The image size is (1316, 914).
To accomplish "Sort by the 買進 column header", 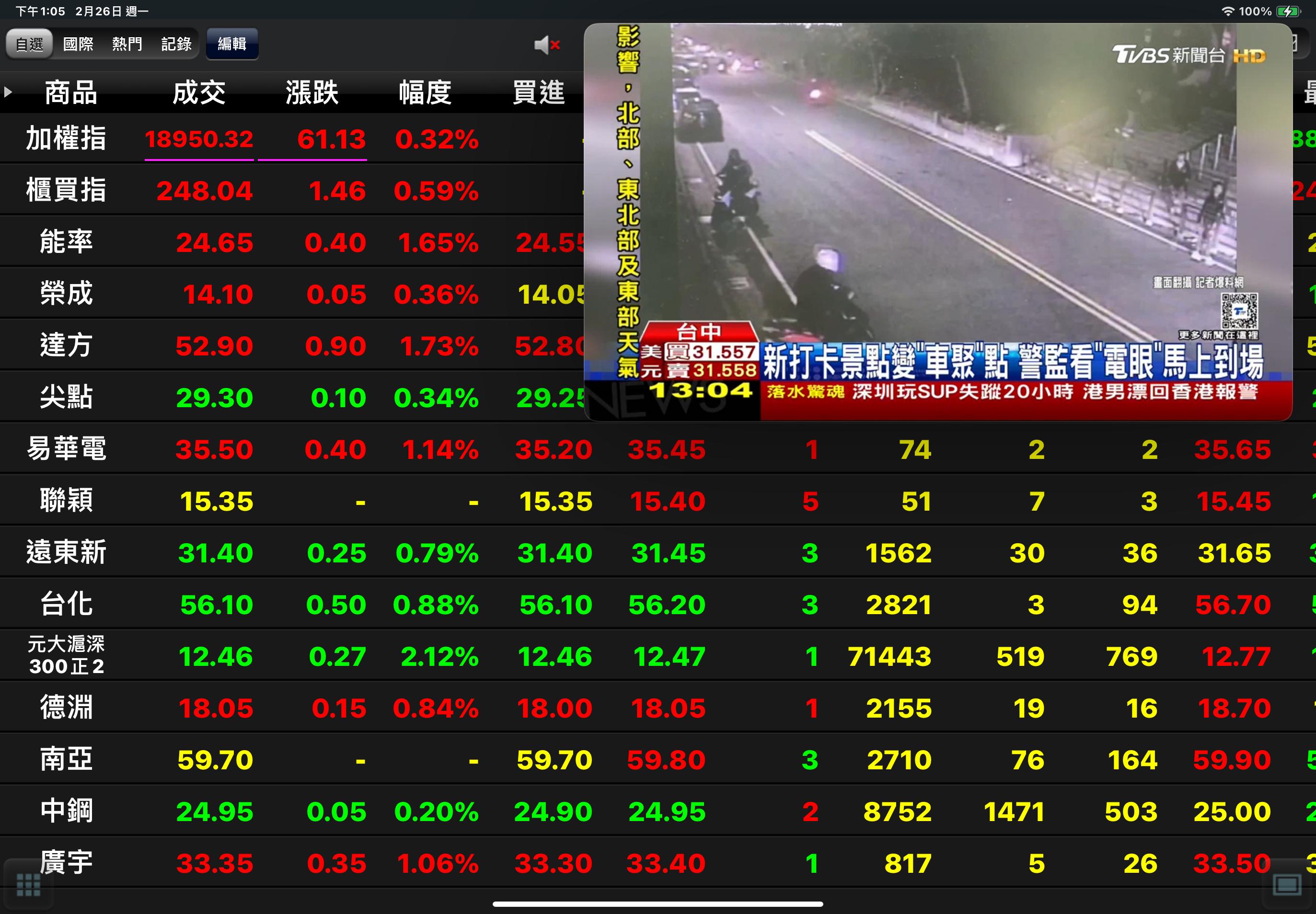I will click(x=539, y=92).
